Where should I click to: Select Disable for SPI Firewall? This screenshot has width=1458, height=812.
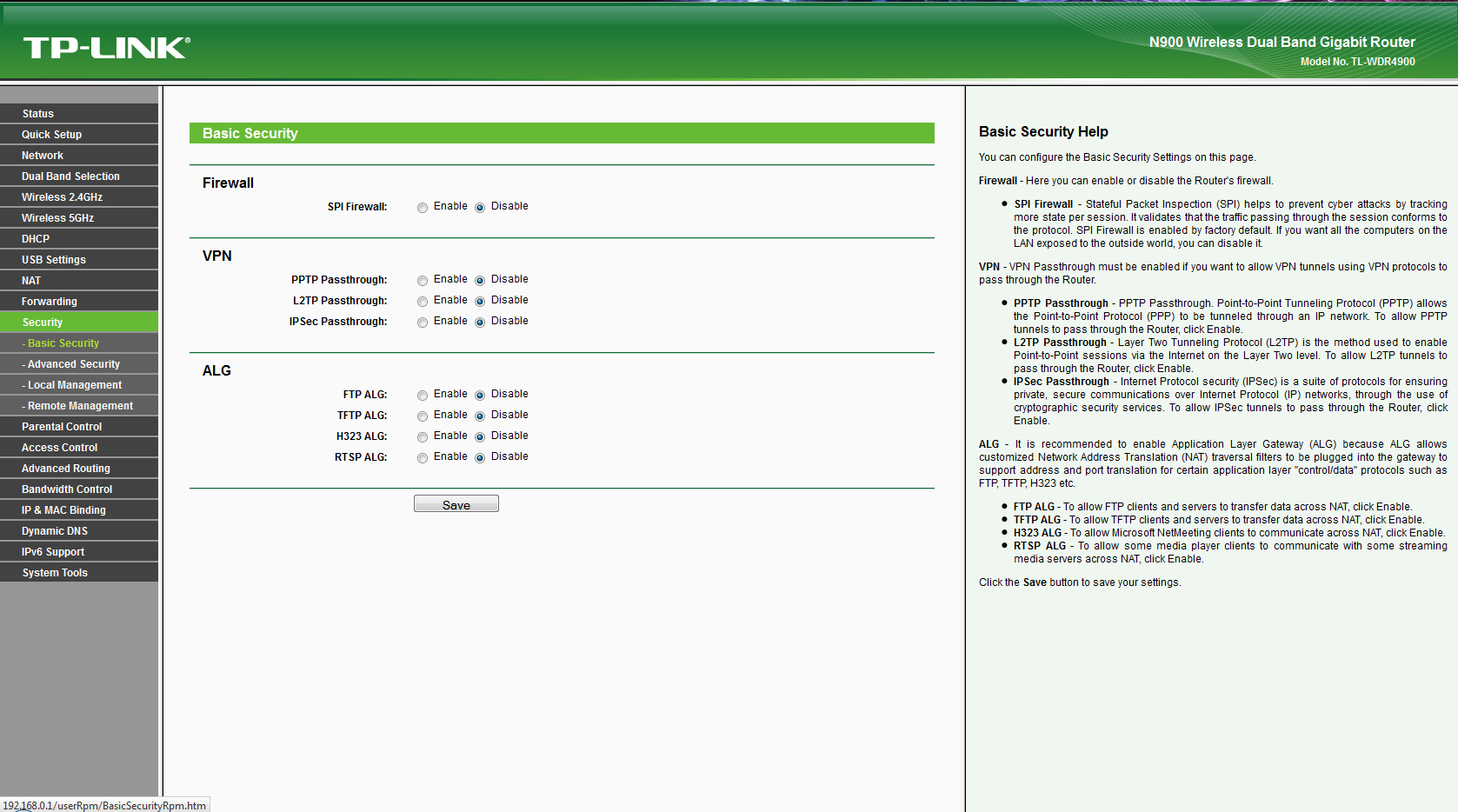[x=480, y=208]
